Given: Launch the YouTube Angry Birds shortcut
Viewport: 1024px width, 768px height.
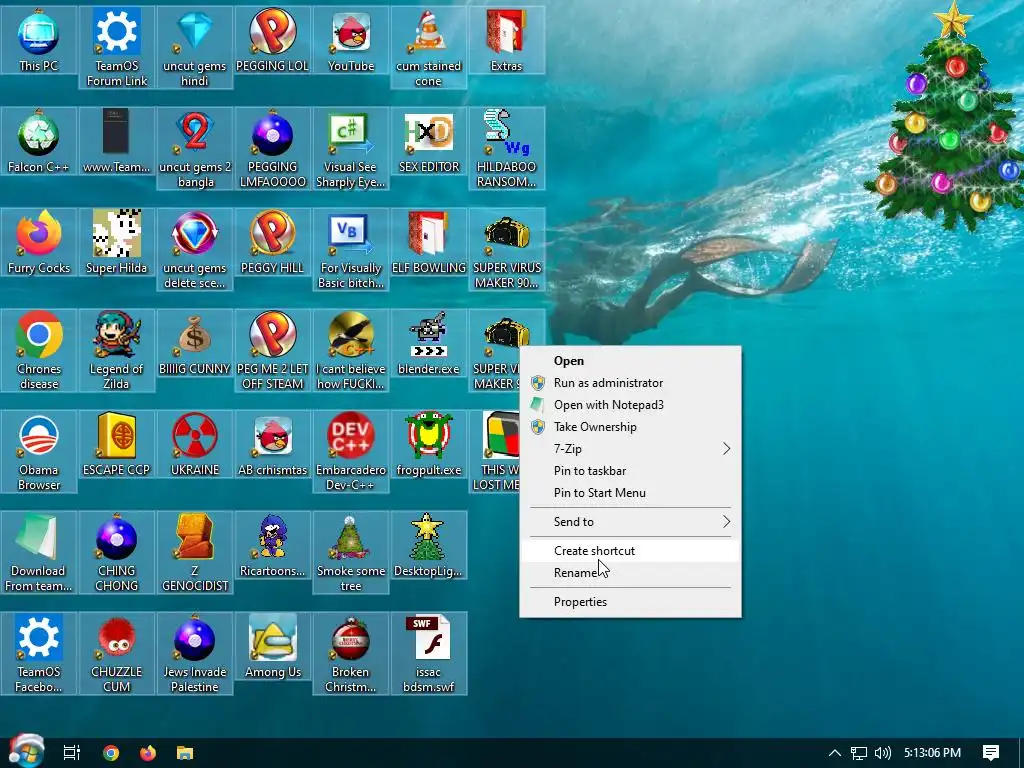Looking at the screenshot, I should (351, 40).
